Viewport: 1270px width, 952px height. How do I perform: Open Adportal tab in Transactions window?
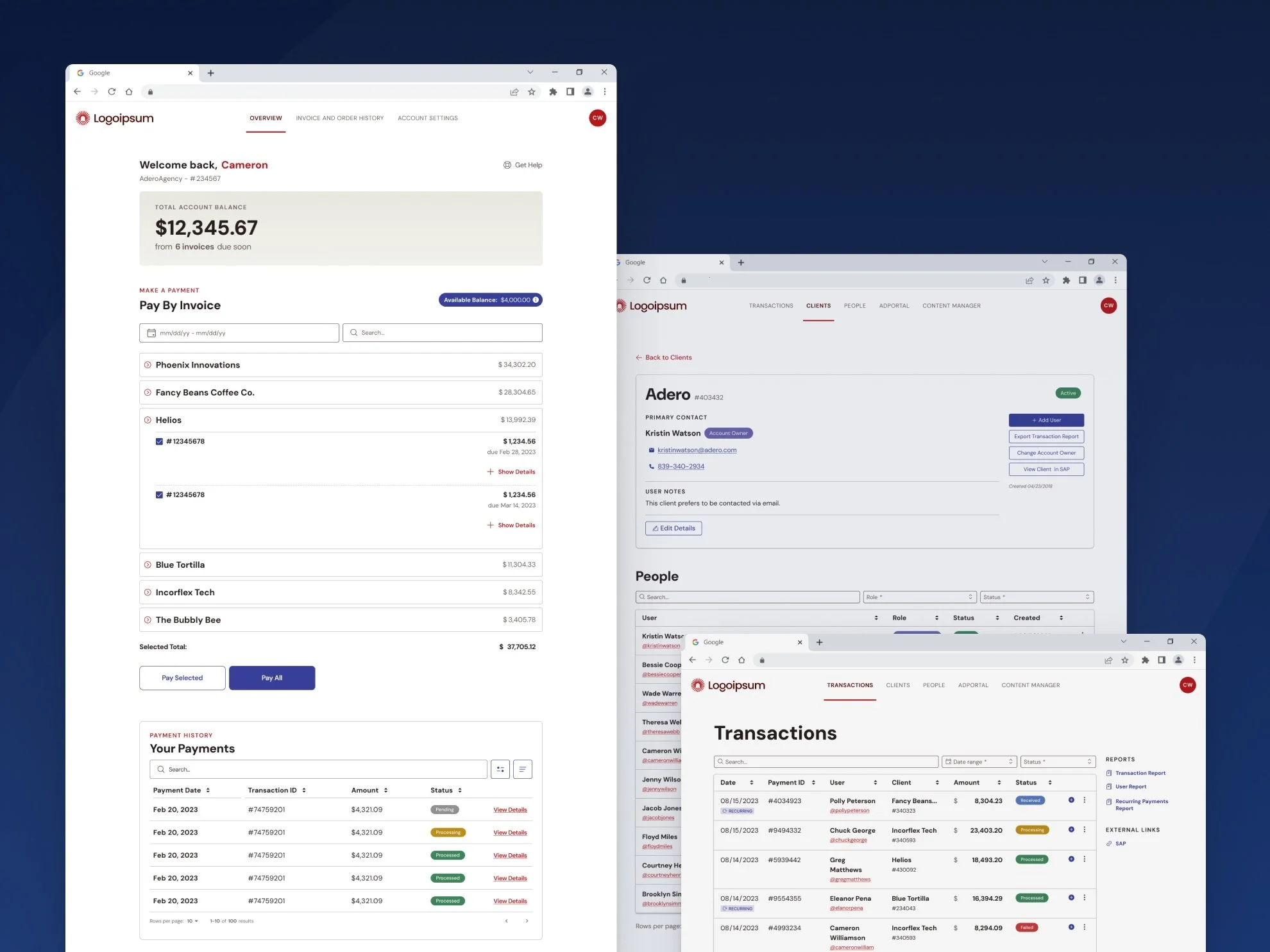click(973, 685)
